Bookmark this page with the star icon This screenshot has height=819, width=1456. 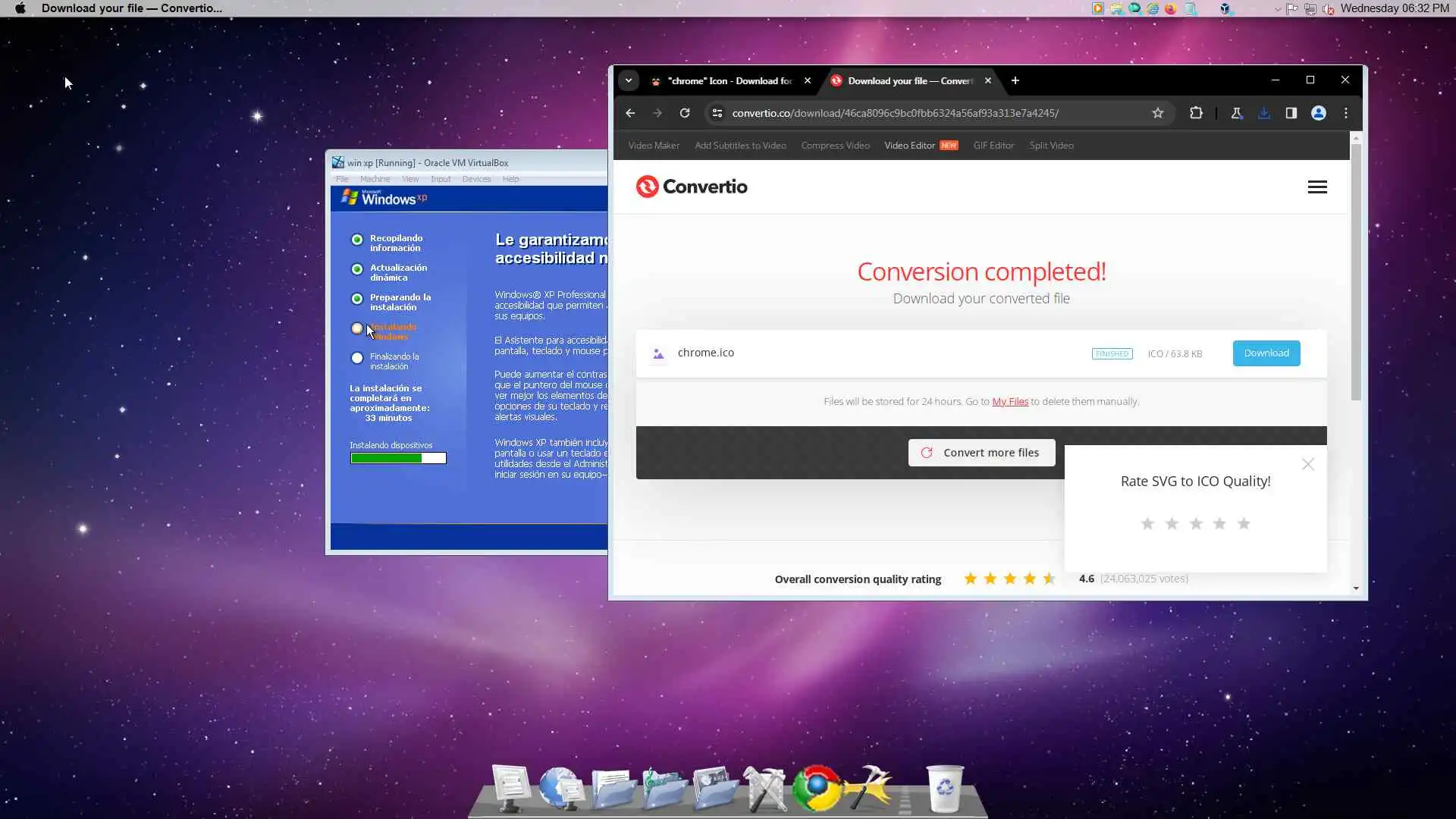(x=1157, y=113)
